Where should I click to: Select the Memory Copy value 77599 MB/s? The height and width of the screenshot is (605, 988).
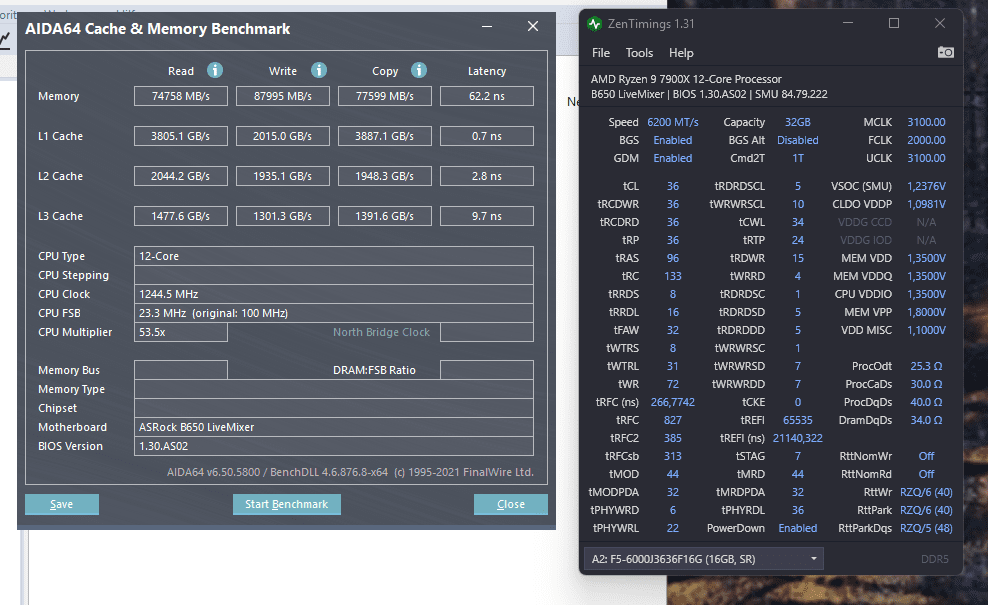tap(385, 96)
